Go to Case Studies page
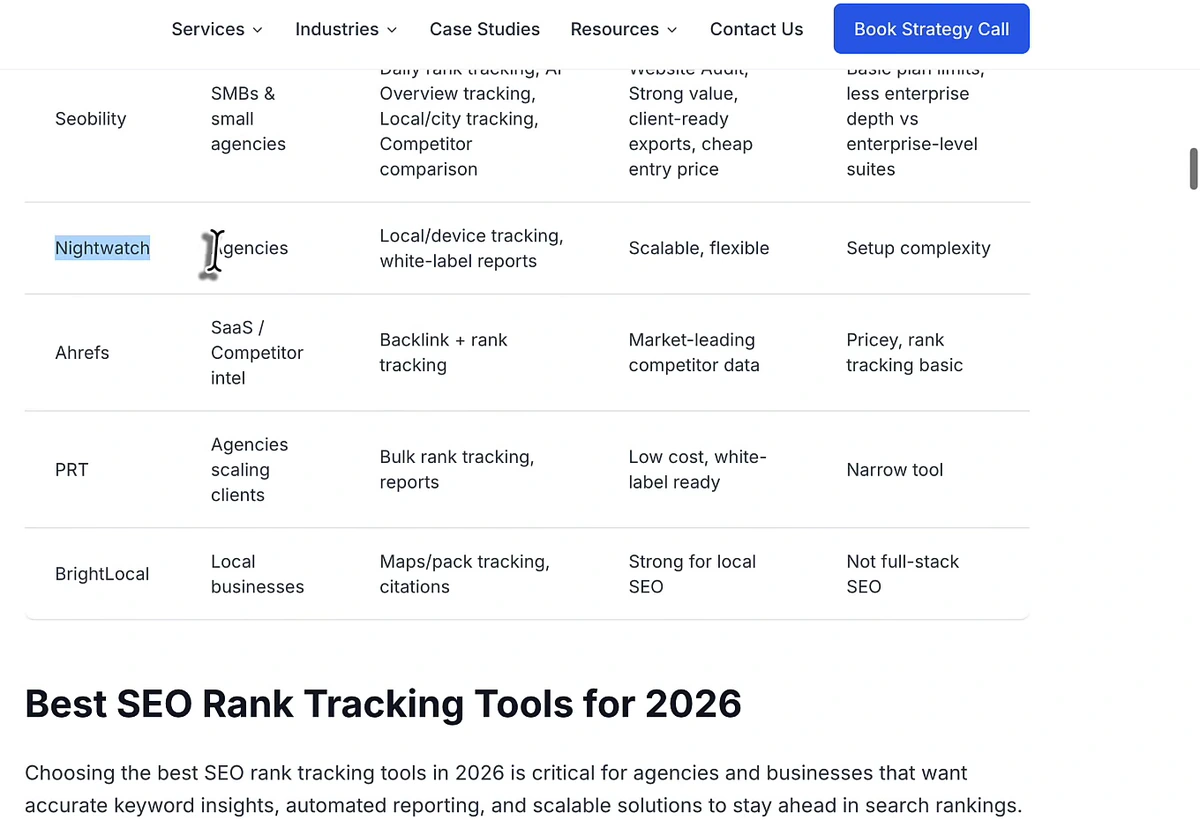The image size is (1200, 820). (x=484, y=29)
